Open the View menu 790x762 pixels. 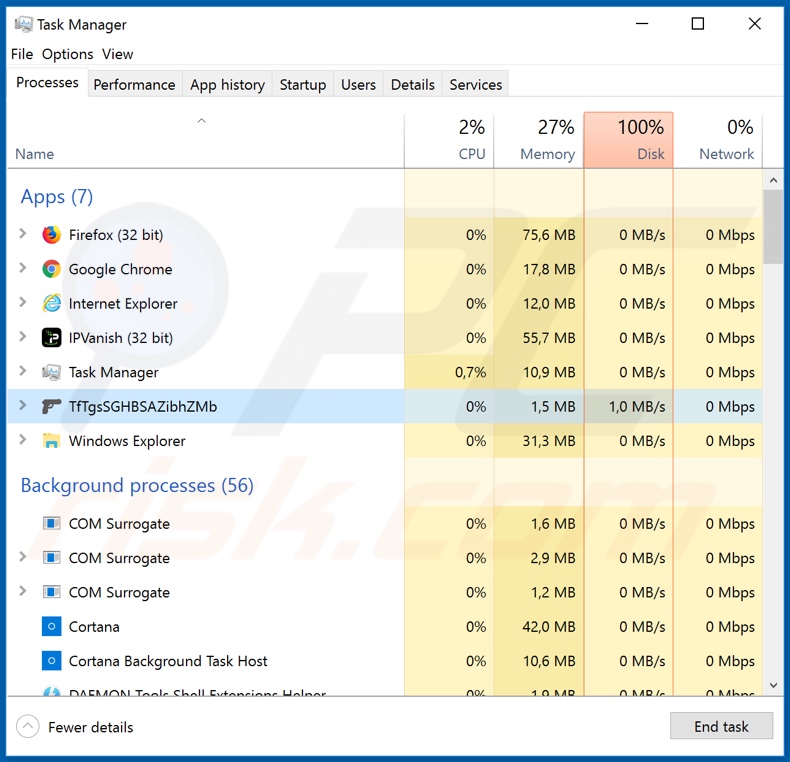pyautogui.click(x=117, y=54)
